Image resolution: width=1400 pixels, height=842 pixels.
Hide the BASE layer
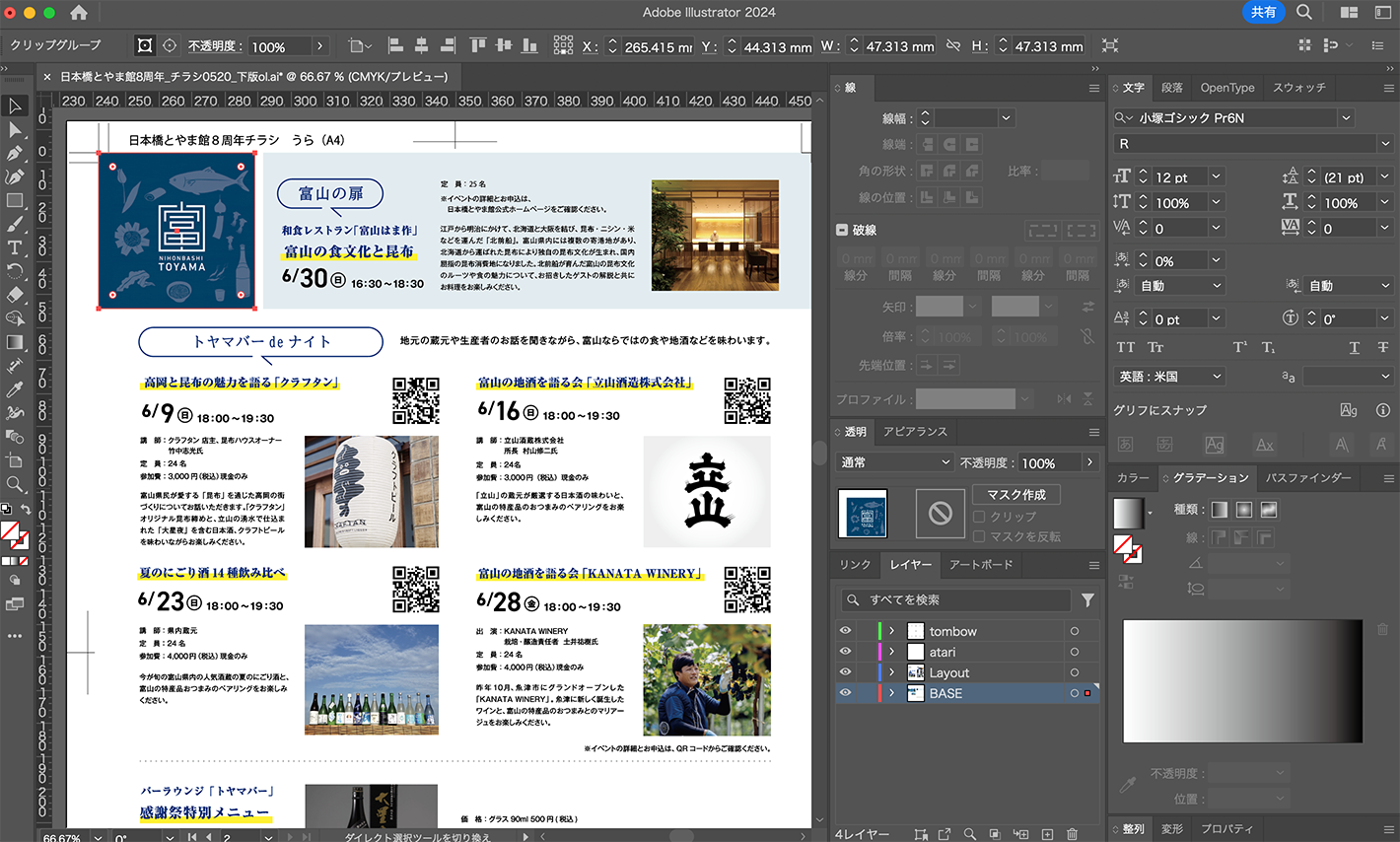click(x=845, y=693)
